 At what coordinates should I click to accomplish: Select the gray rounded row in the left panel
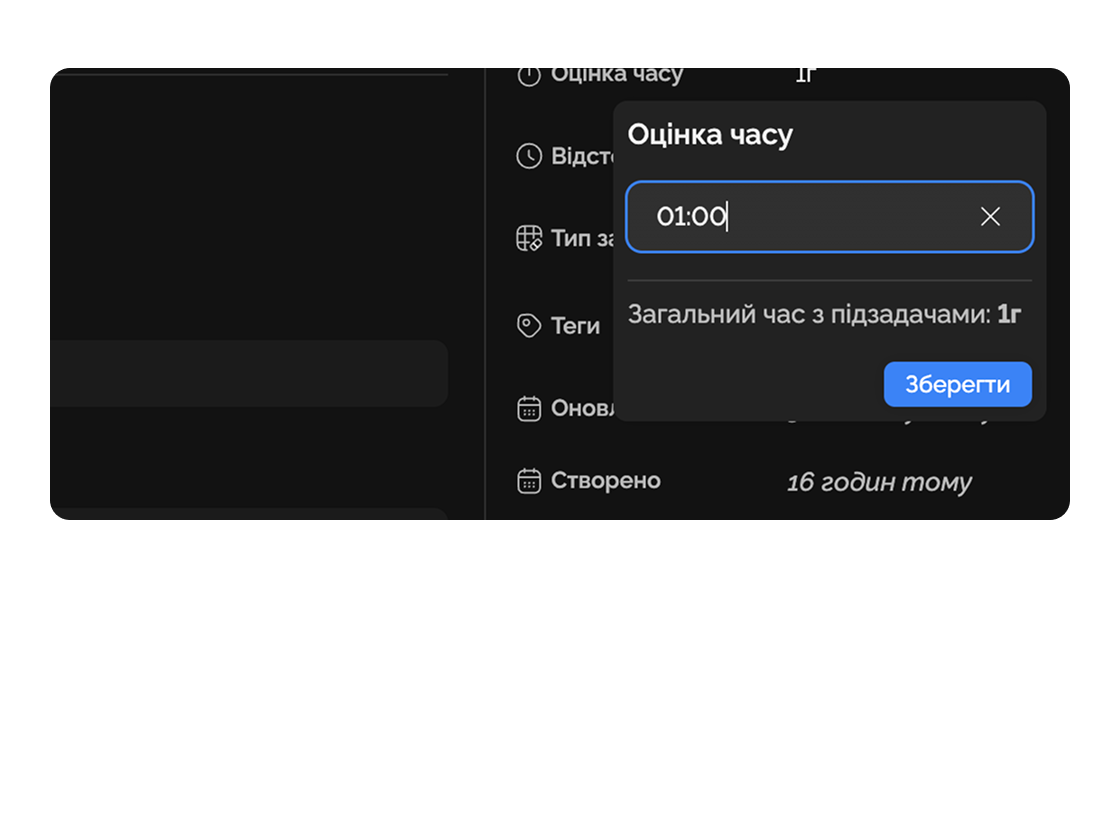click(249, 373)
